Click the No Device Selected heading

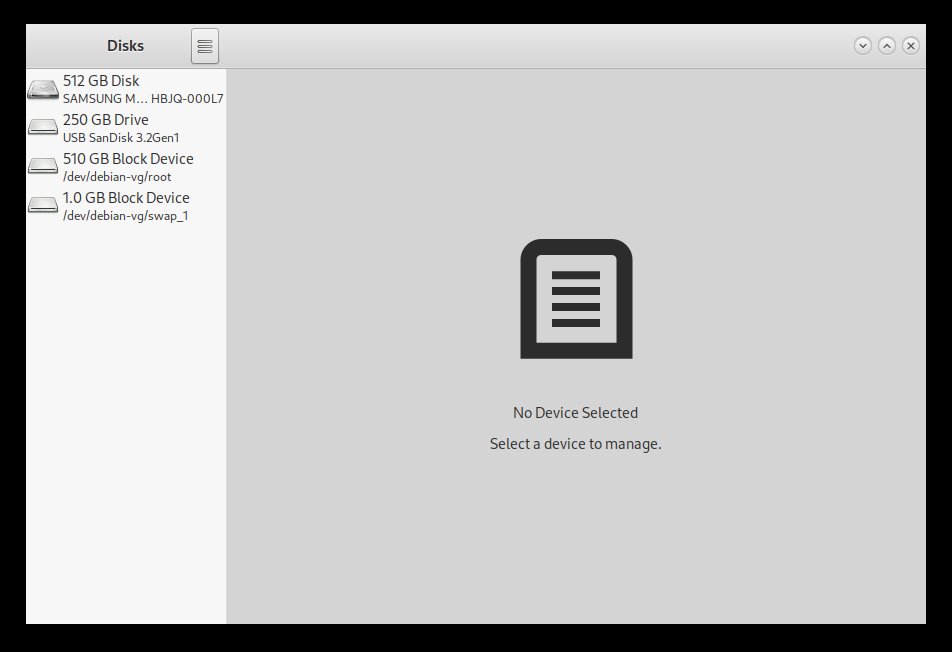click(x=575, y=412)
